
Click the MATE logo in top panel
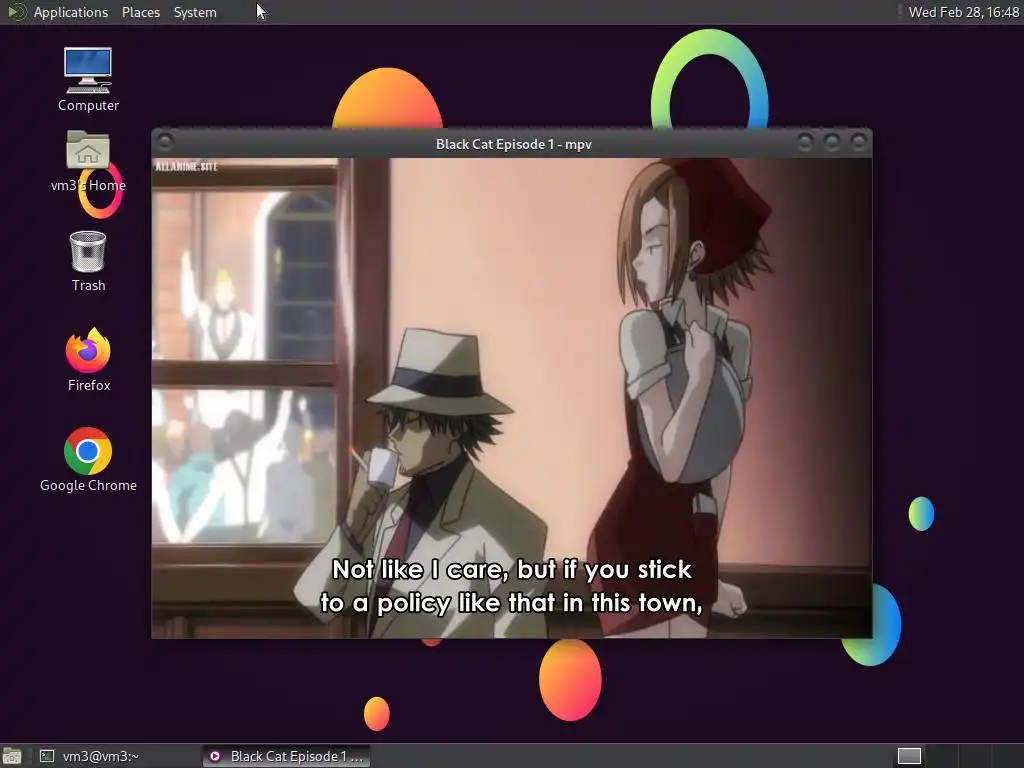click(x=16, y=12)
